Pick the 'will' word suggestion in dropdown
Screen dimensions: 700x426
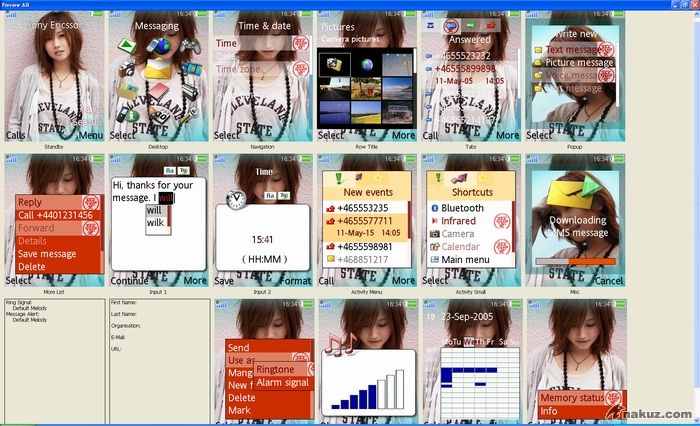tap(154, 210)
